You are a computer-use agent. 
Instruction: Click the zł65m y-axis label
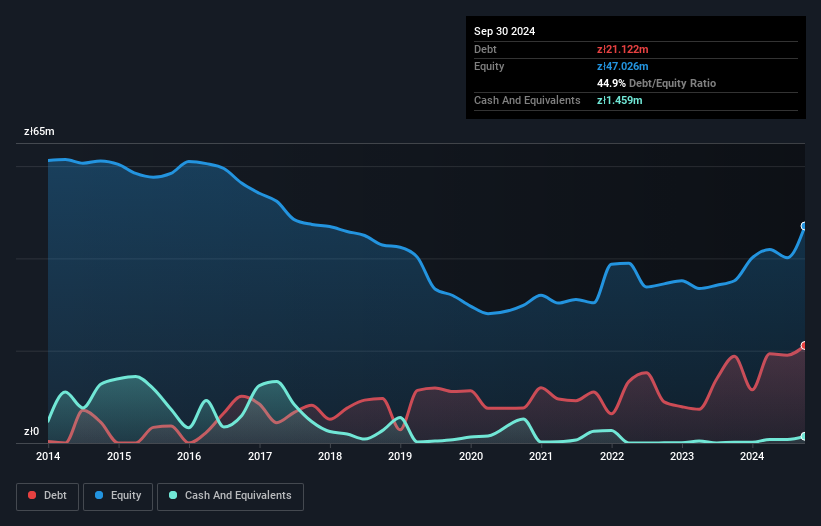39,131
